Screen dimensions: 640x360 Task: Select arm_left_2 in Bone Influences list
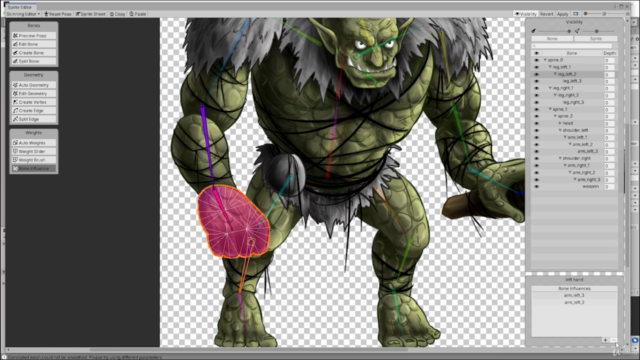(x=574, y=302)
